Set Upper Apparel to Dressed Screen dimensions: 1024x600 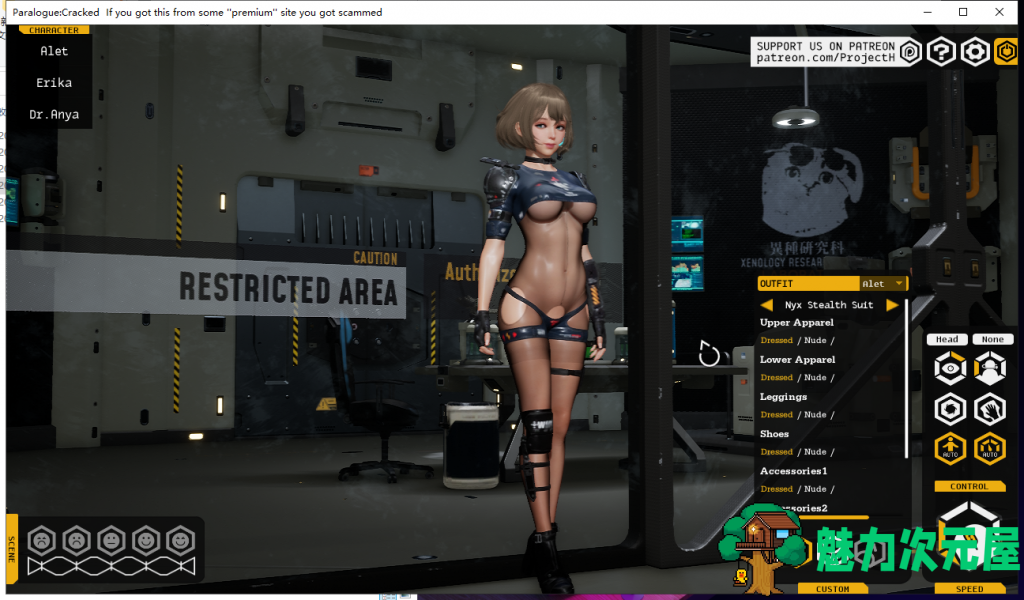[x=776, y=340]
